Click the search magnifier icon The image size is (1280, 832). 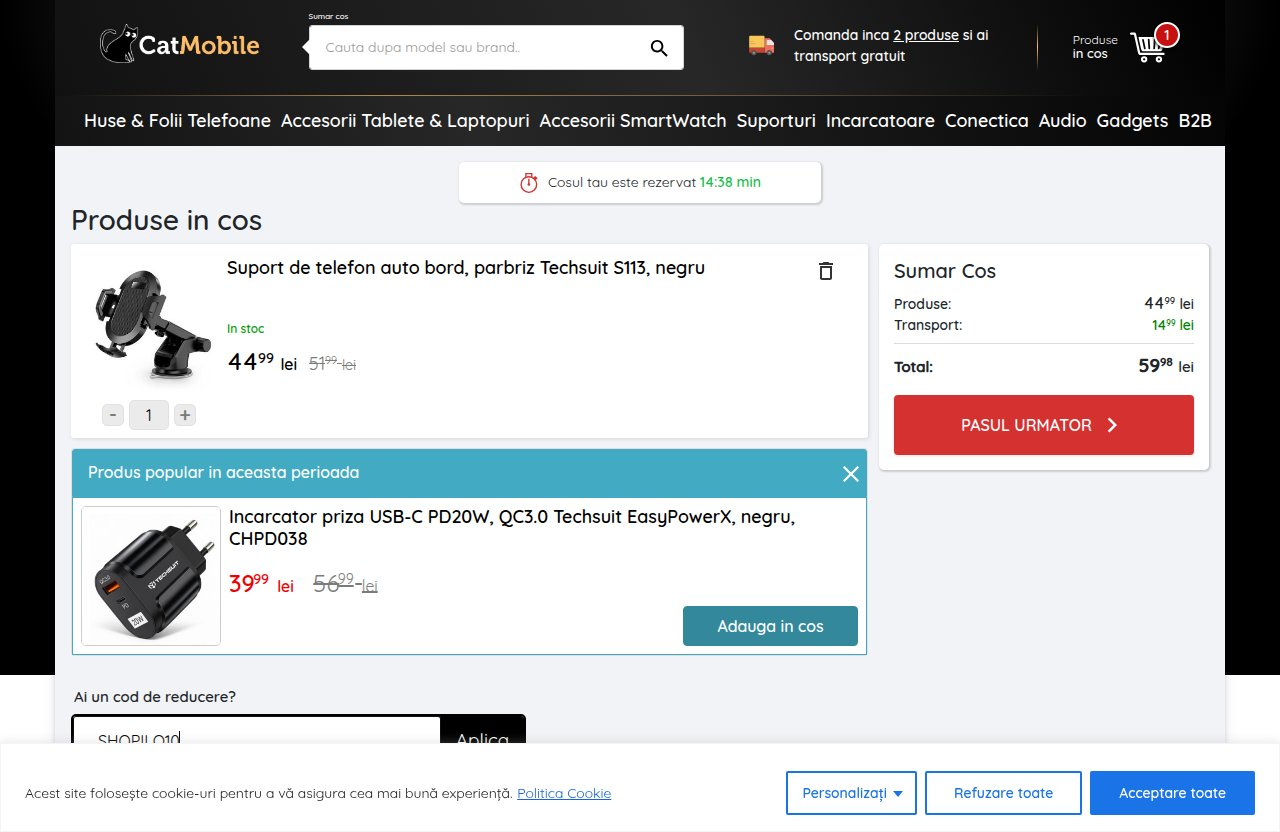(x=658, y=48)
